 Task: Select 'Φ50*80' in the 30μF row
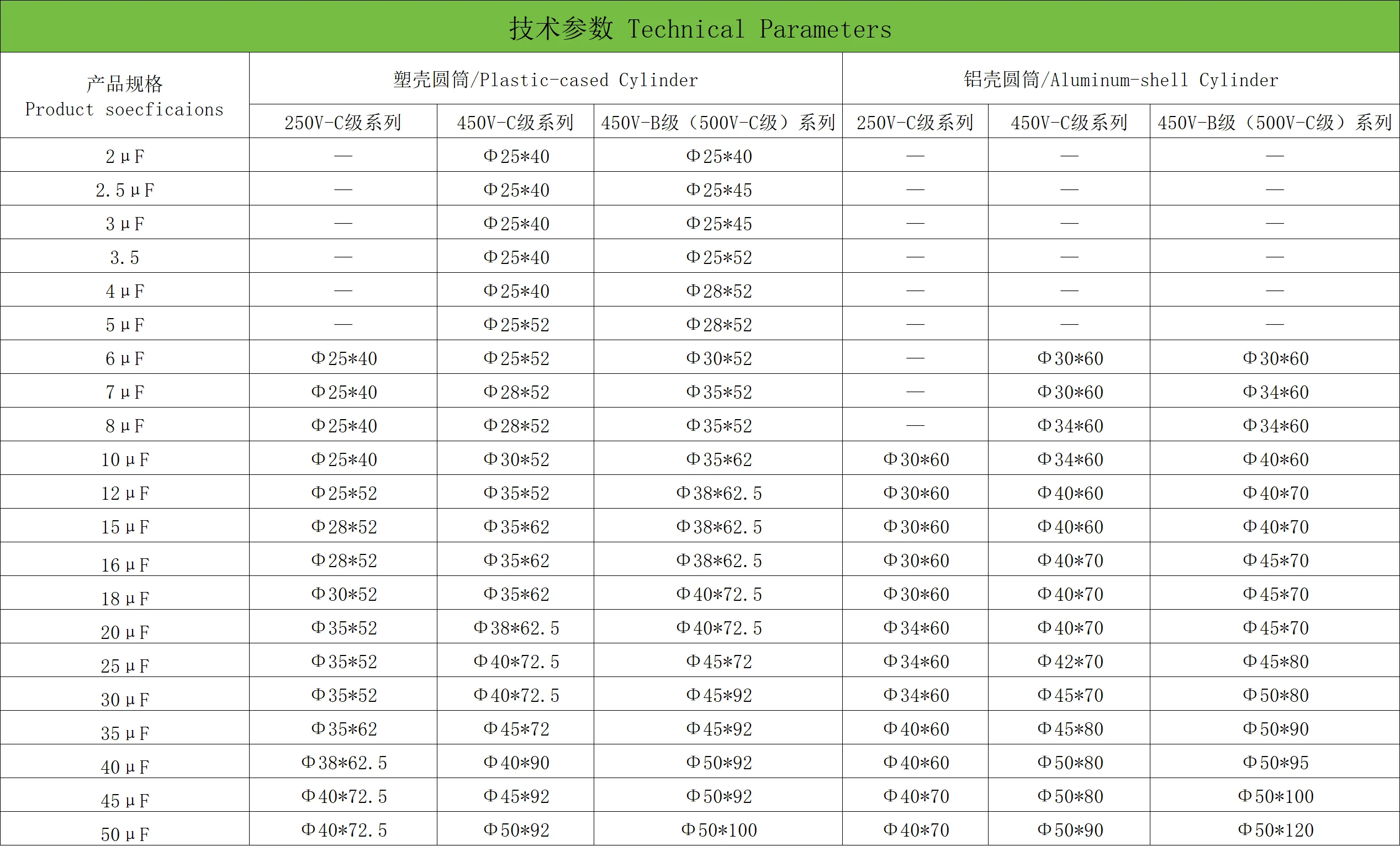click(1276, 695)
